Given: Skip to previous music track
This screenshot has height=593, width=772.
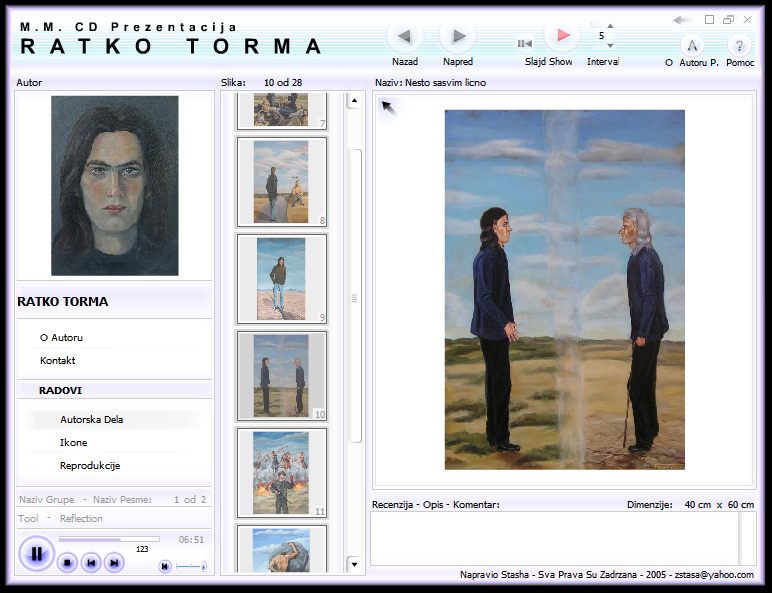Looking at the screenshot, I should (91, 562).
